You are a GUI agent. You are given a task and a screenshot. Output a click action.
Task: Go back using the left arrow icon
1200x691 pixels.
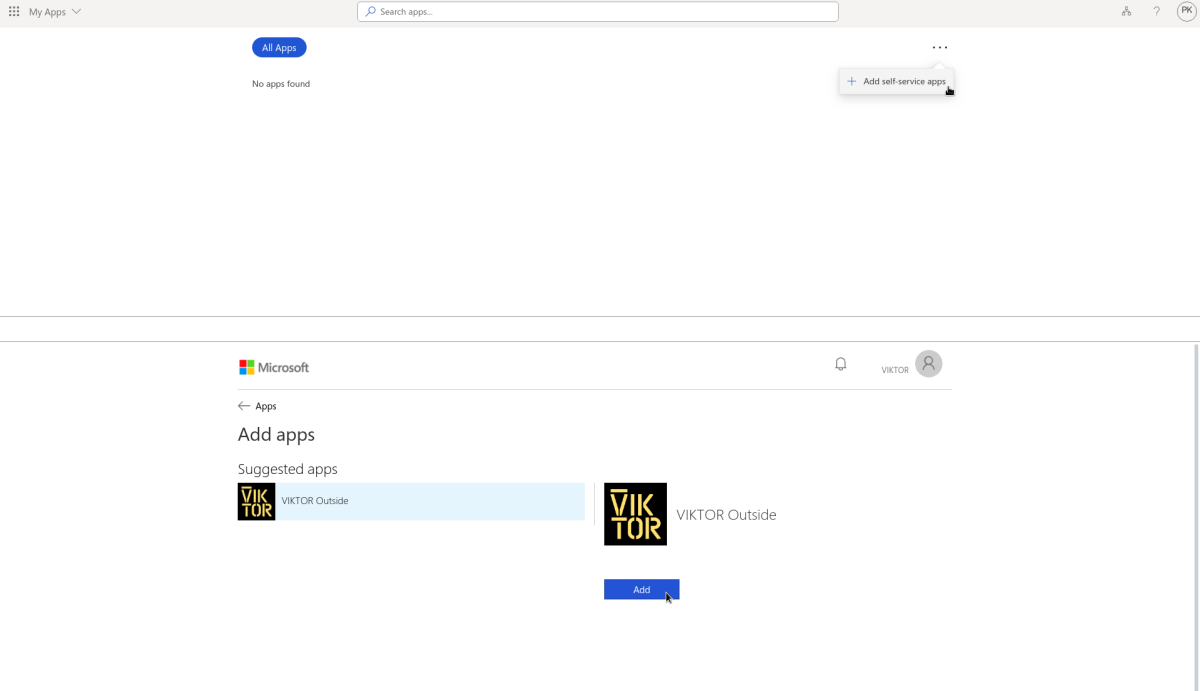click(x=244, y=406)
